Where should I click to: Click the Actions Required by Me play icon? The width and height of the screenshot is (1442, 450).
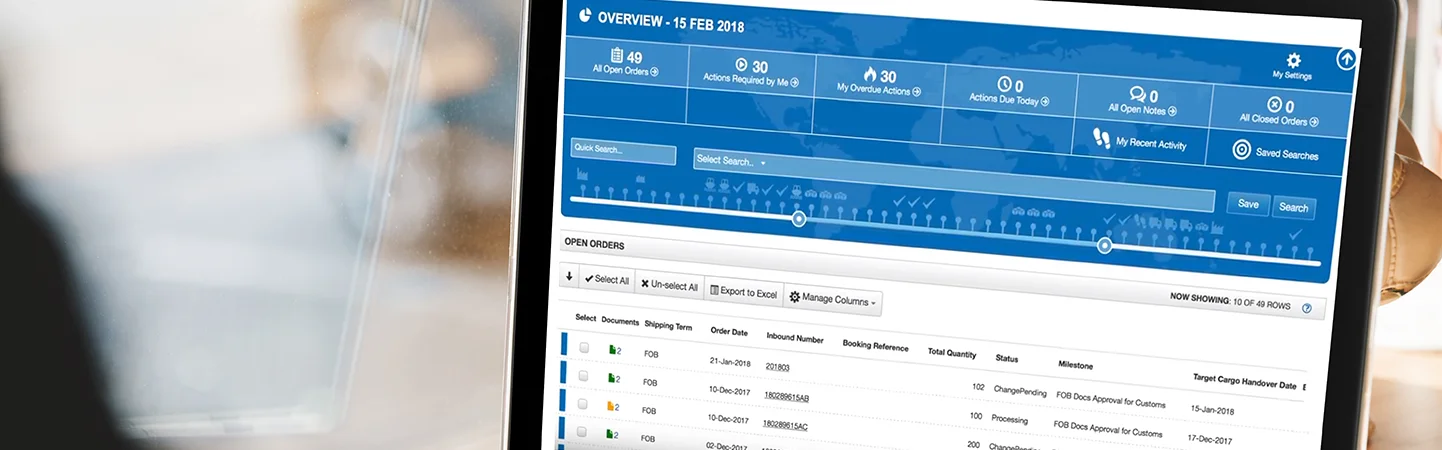pos(741,65)
